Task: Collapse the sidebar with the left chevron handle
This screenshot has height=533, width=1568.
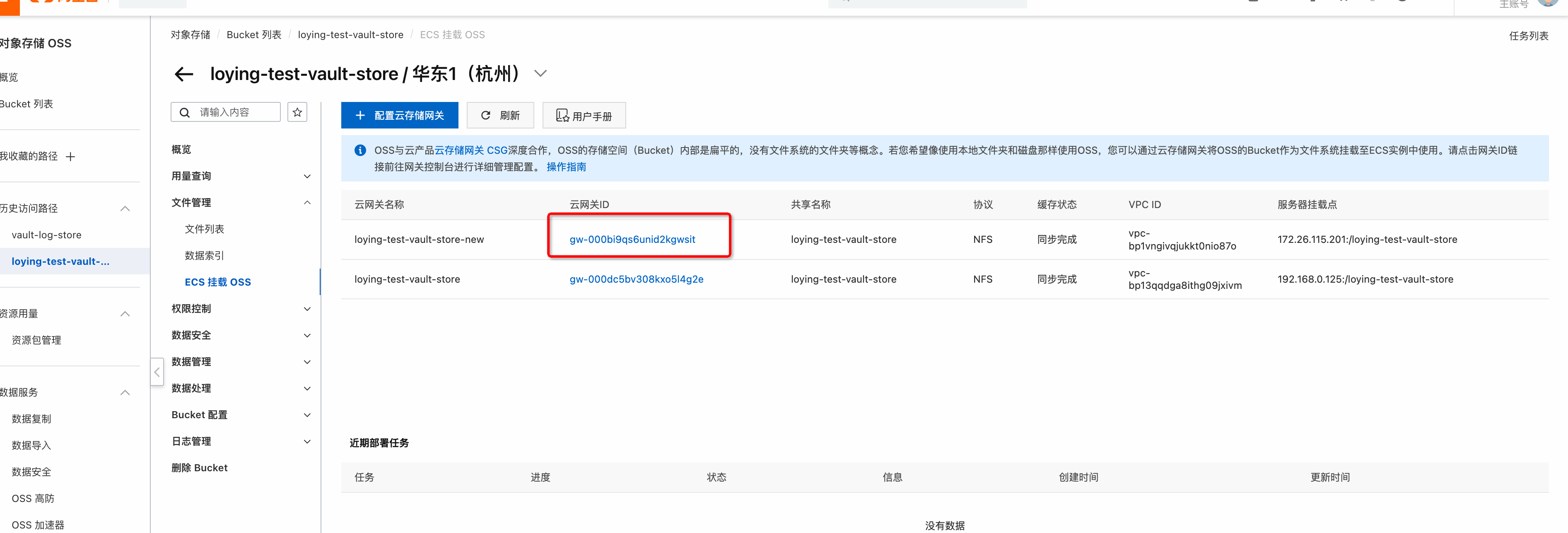Action: [x=157, y=372]
